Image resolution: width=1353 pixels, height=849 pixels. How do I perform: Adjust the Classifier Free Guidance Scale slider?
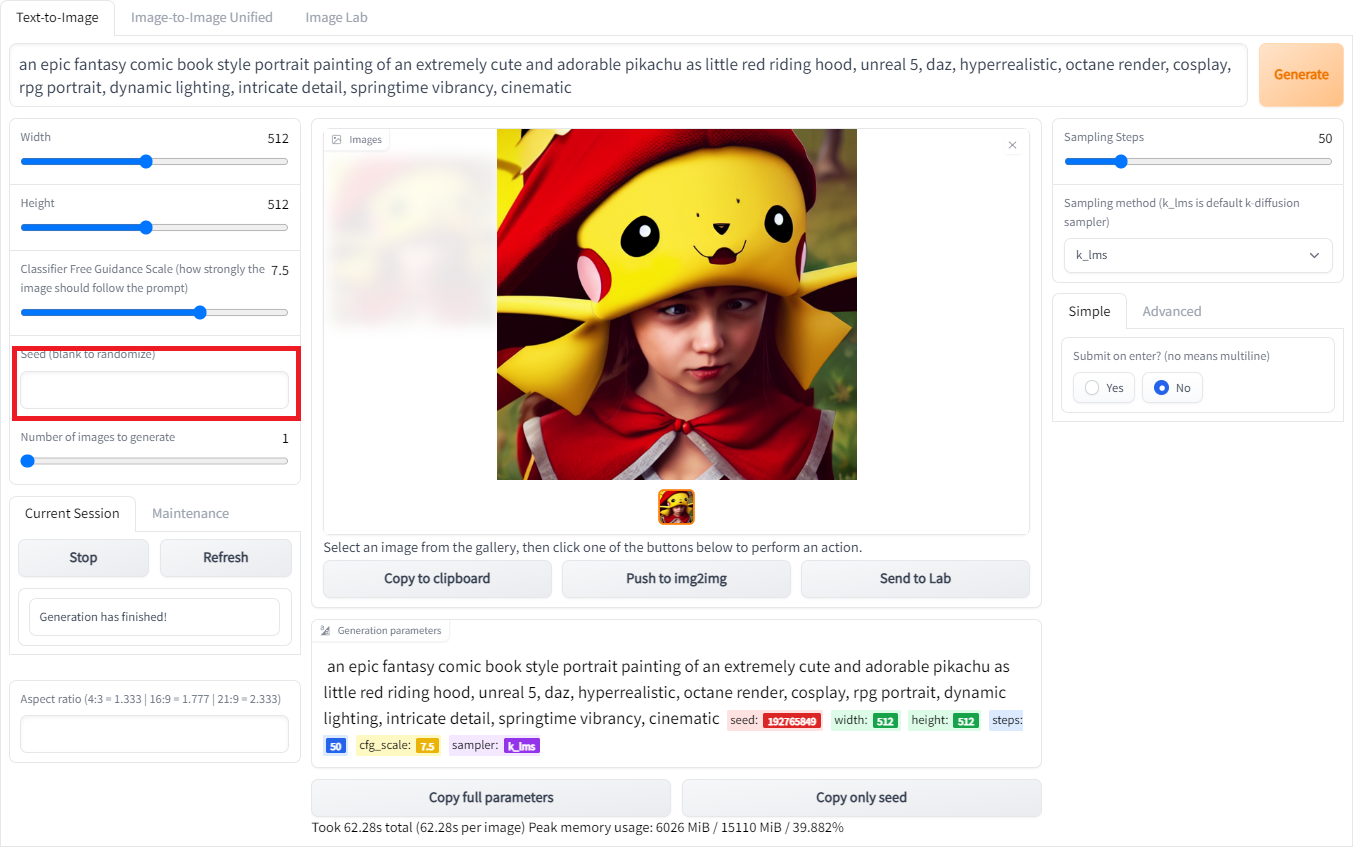coord(154,312)
